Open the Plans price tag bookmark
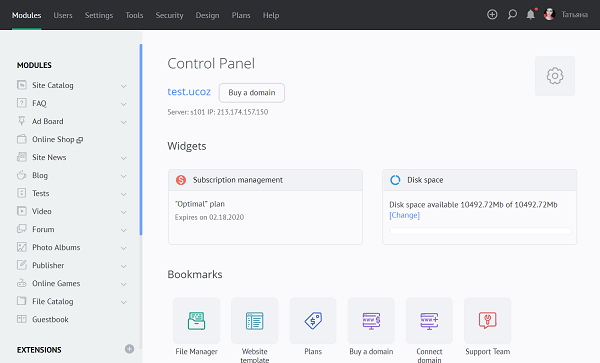 click(313, 321)
